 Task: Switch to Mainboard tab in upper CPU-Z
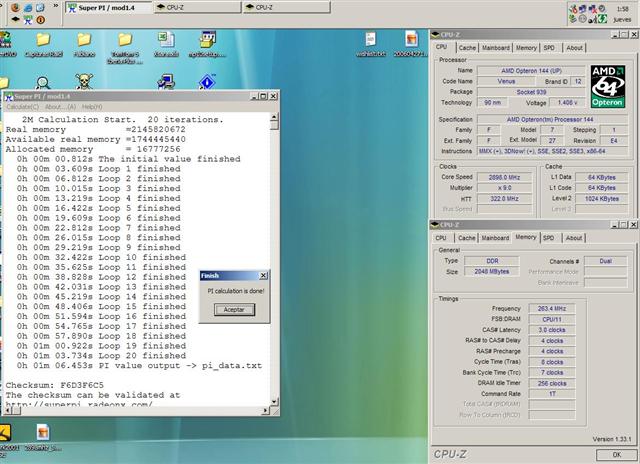click(495, 47)
